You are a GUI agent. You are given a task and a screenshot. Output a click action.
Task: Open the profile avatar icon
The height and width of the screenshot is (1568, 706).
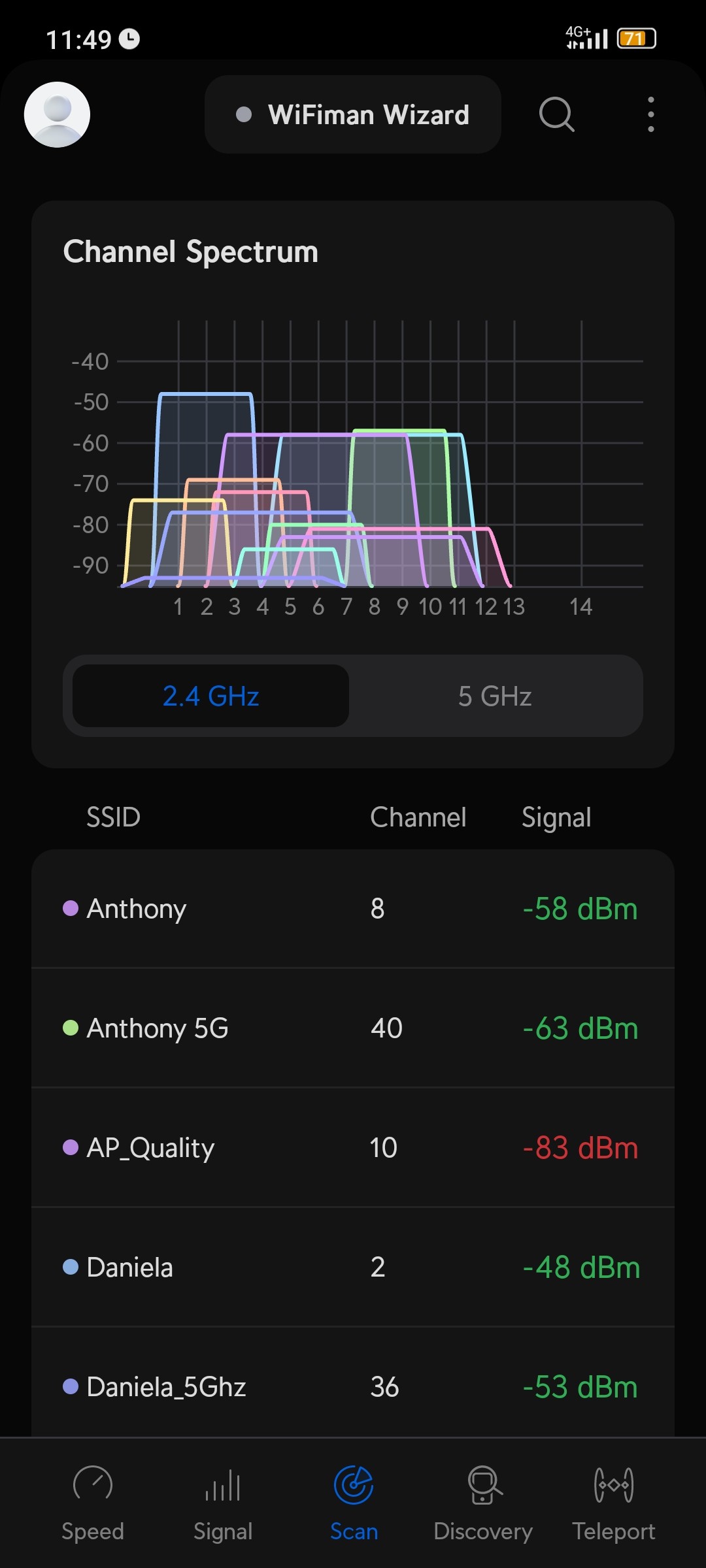(57, 114)
